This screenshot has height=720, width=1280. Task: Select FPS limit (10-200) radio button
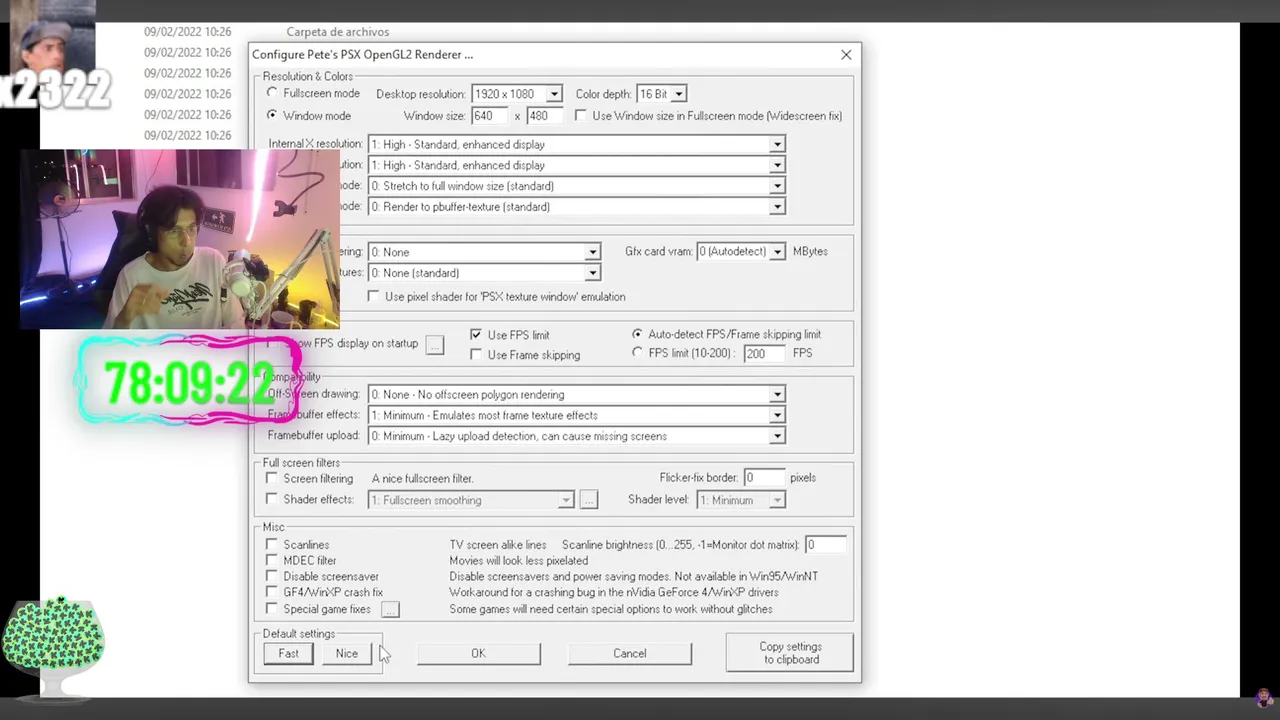click(x=637, y=353)
